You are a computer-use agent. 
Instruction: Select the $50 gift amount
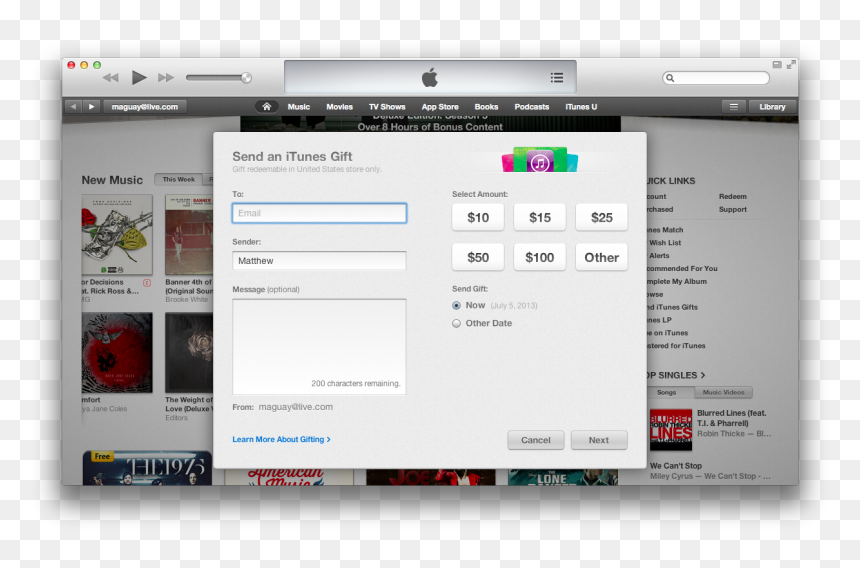[478, 257]
